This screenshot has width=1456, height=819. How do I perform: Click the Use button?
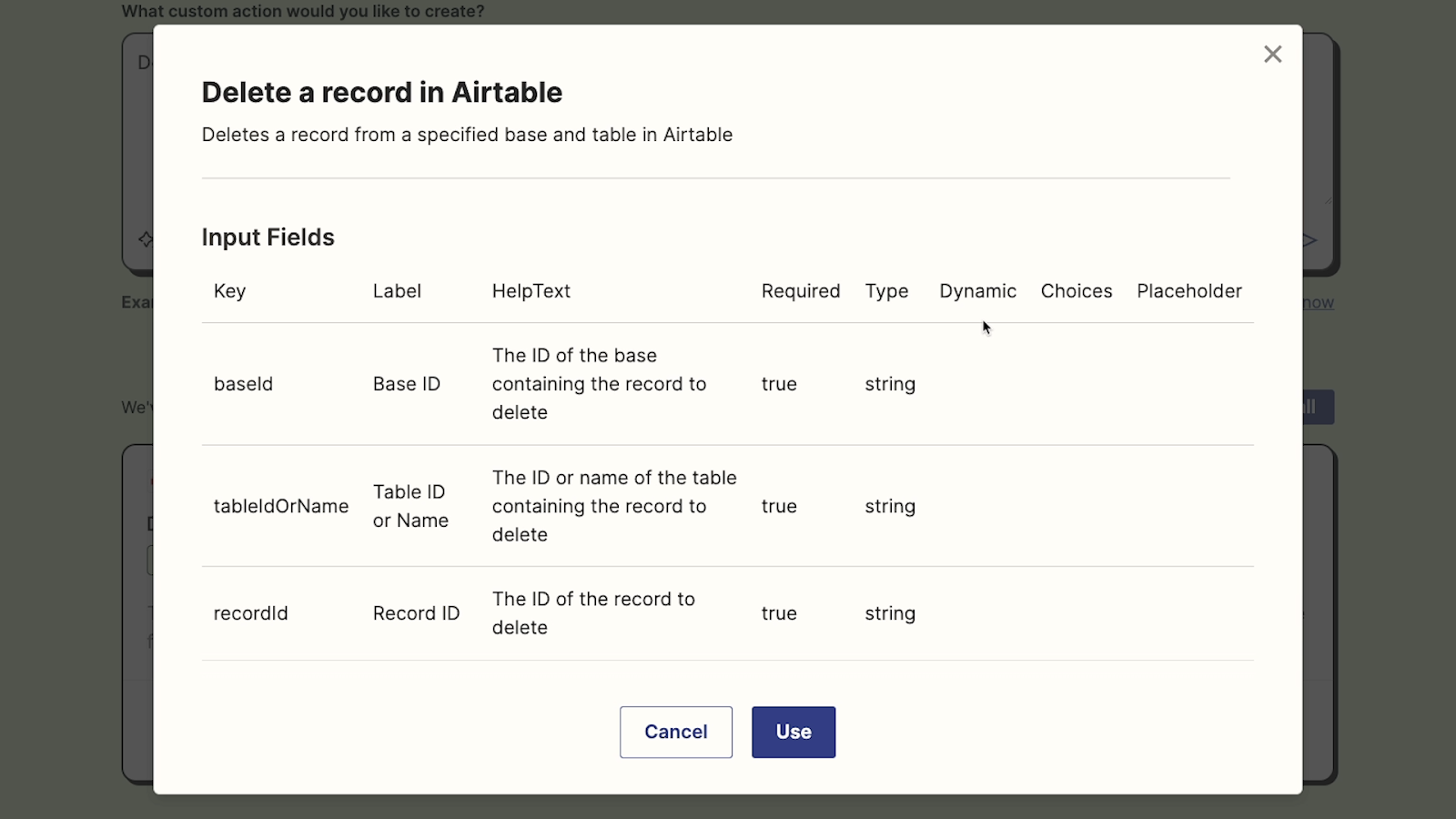coord(794,732)
